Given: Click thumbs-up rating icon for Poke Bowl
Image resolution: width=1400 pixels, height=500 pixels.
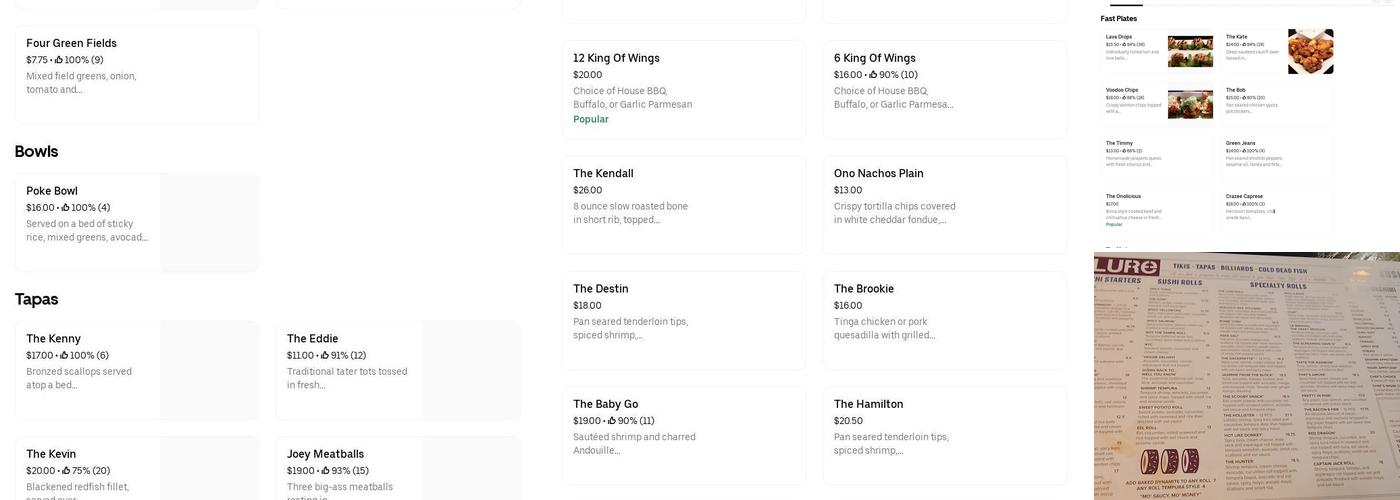Looking at the screenshot, I should click(x=66, y=208).
